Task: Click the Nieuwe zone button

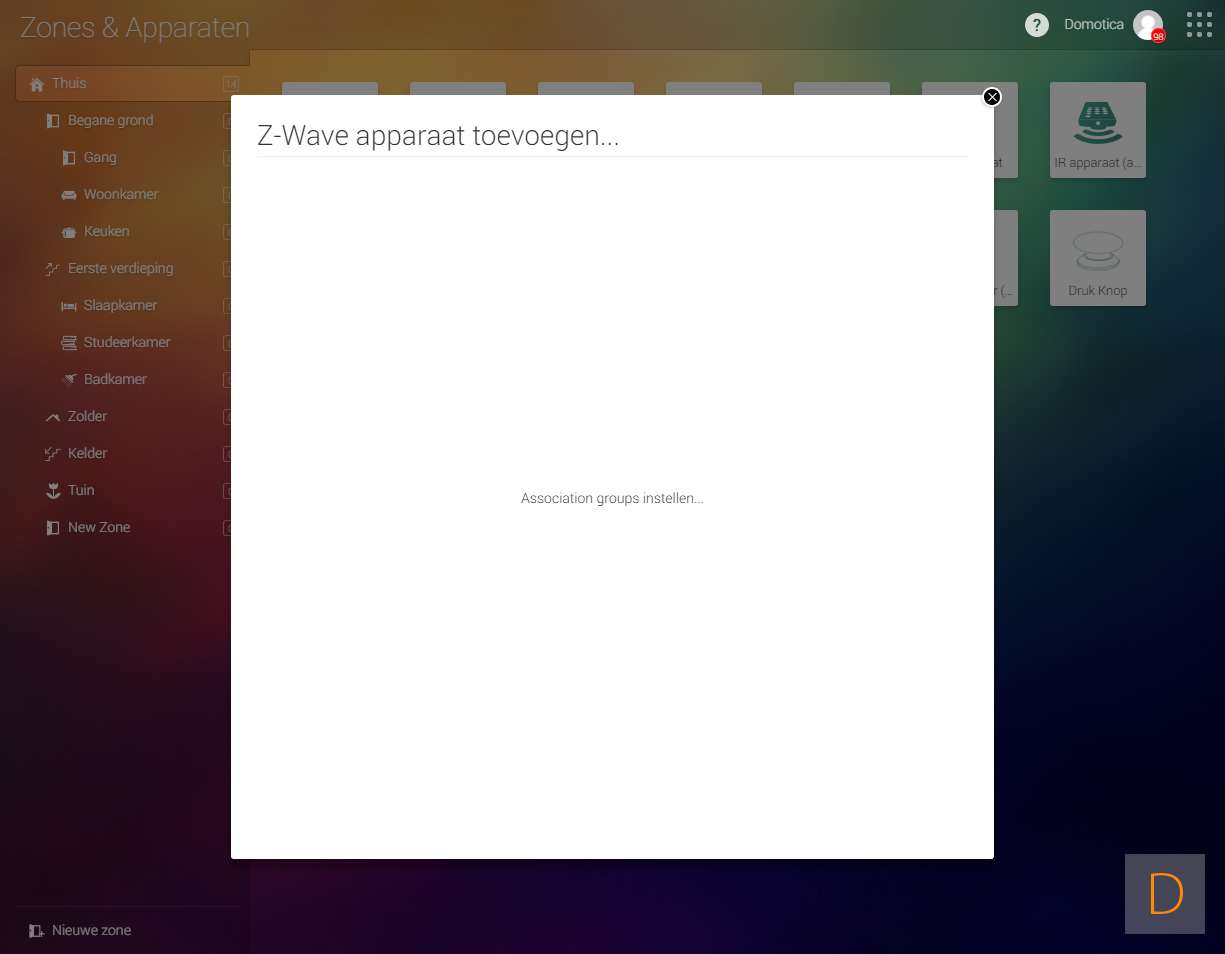Action: [81, 931]
